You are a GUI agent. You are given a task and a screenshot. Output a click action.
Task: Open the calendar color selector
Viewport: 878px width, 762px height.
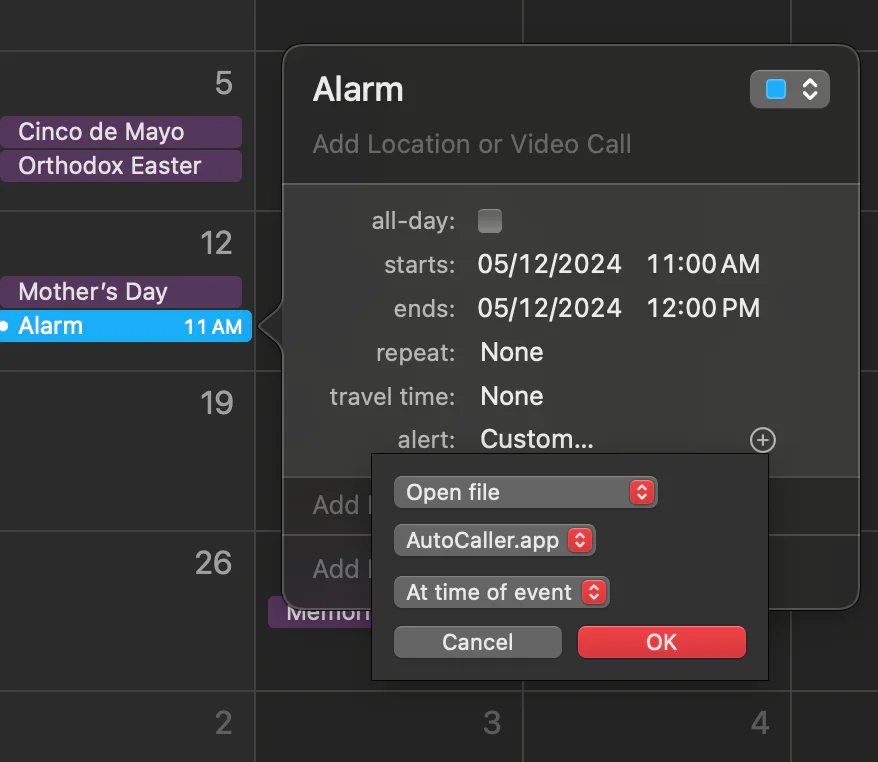click(x=789, y=89)
